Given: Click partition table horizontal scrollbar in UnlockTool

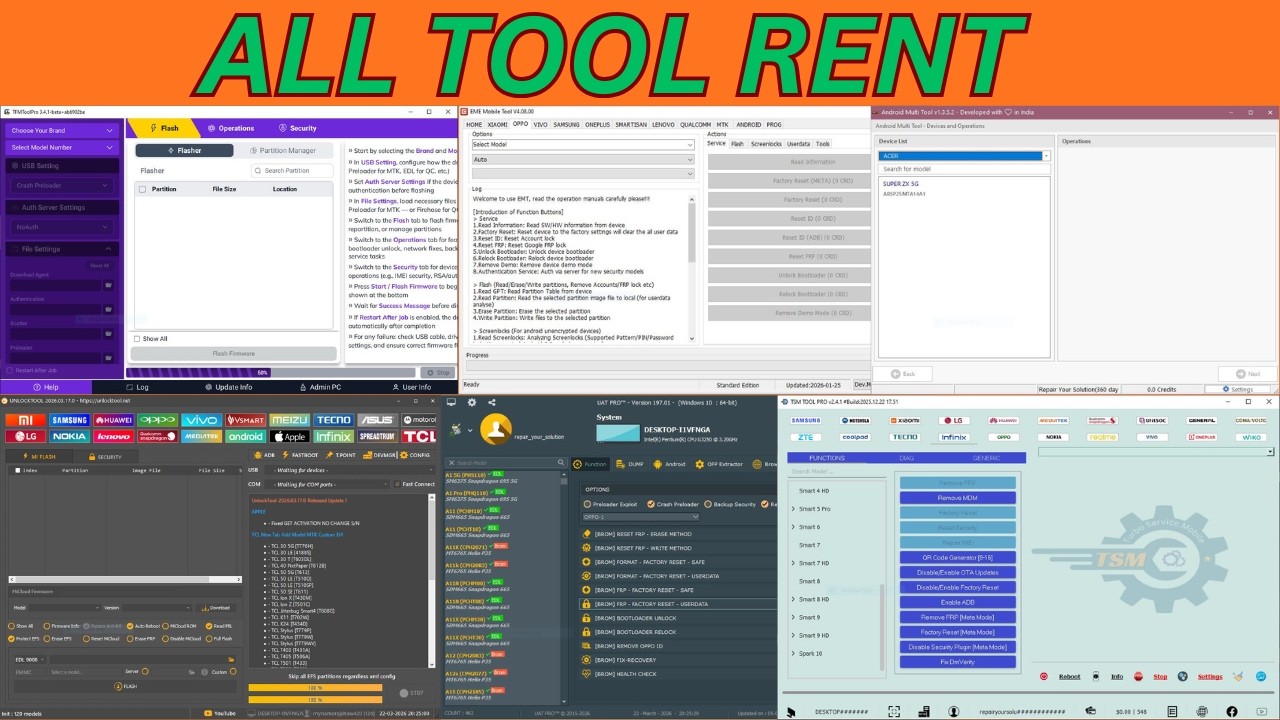Looking at the screenshot, I should coord(125,579).
